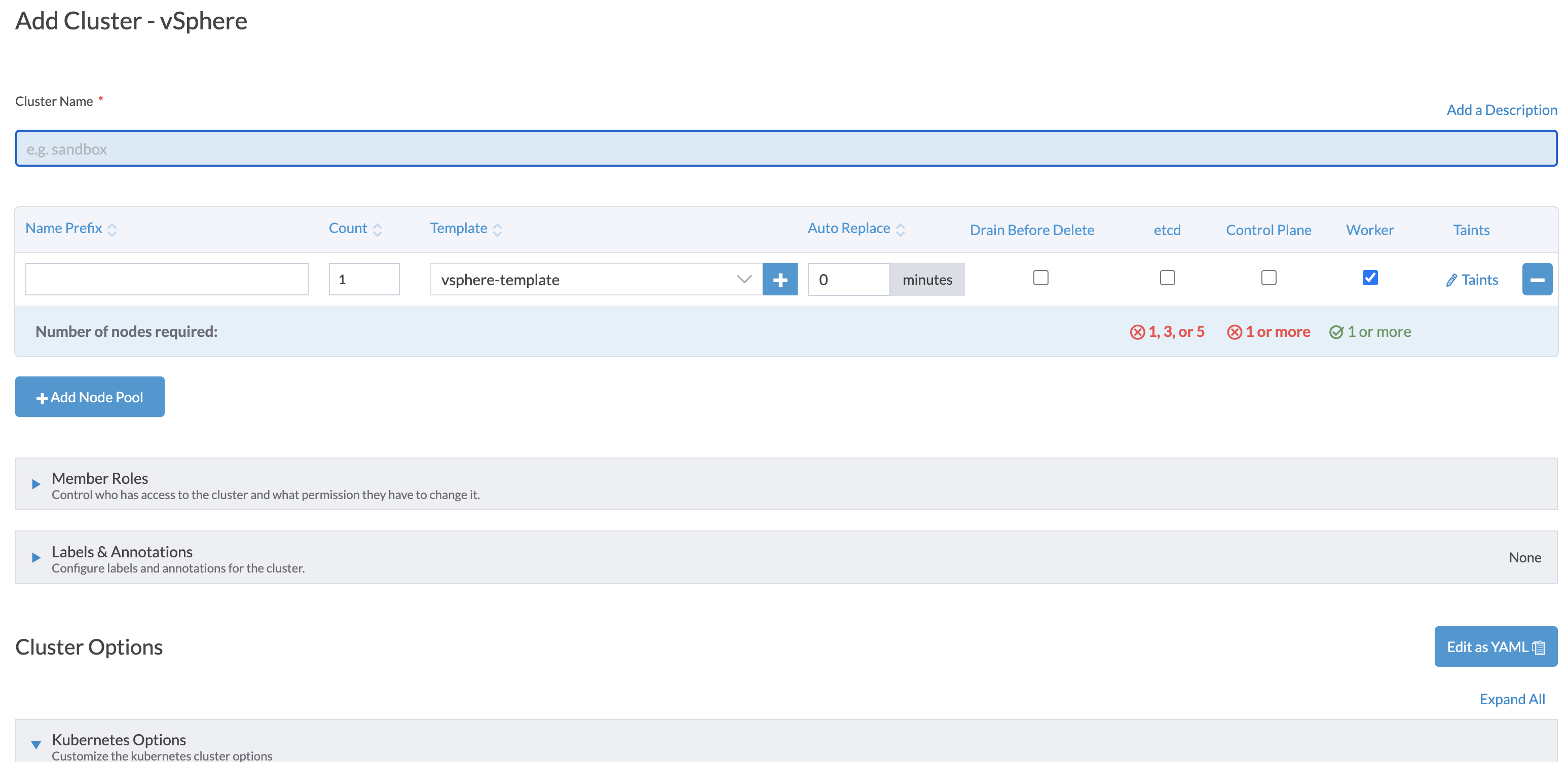Uncheck the Worker role checkbox
1568x762 pixels.
coord(1370,278)
